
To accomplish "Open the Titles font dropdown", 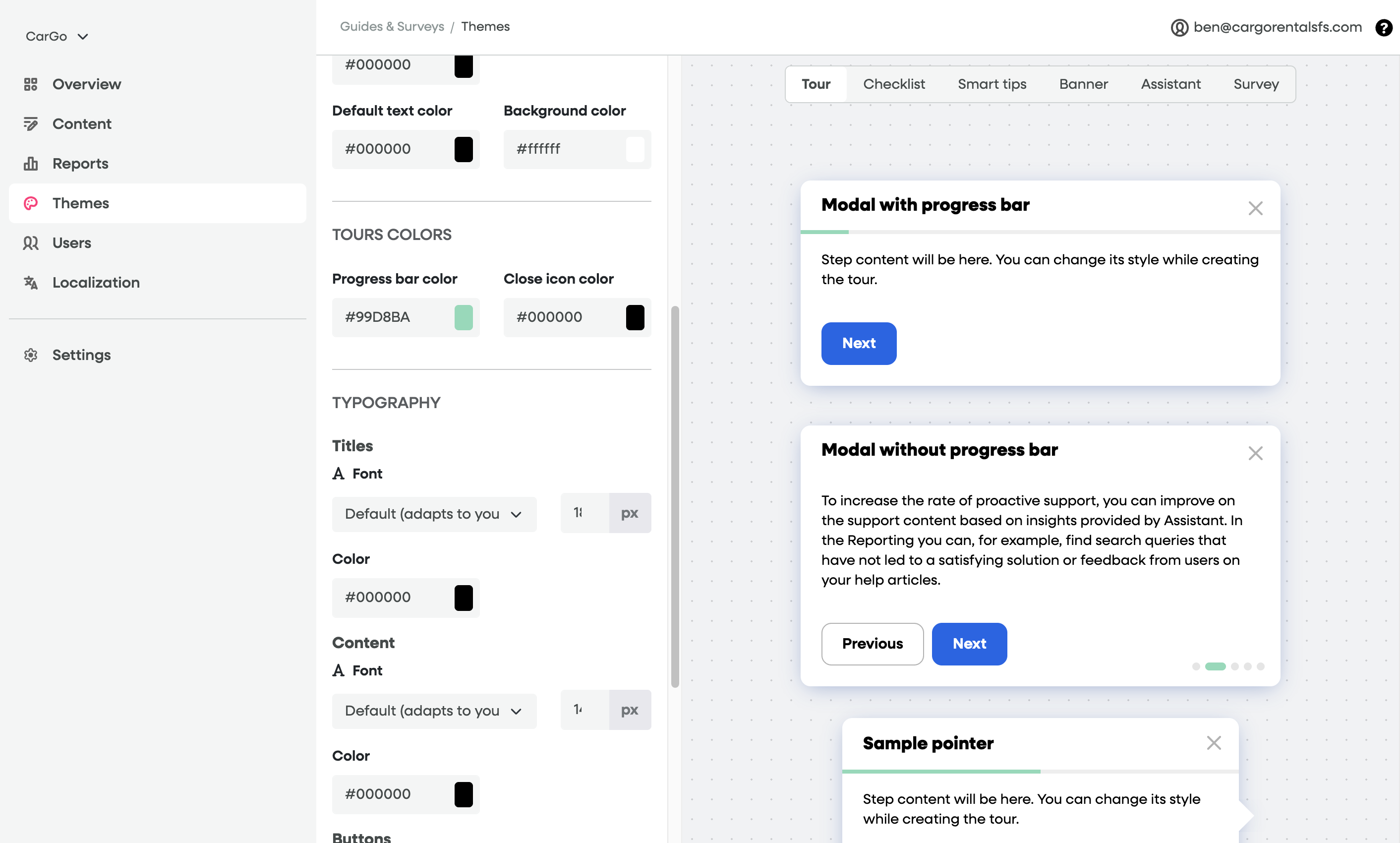I will 434,514.
